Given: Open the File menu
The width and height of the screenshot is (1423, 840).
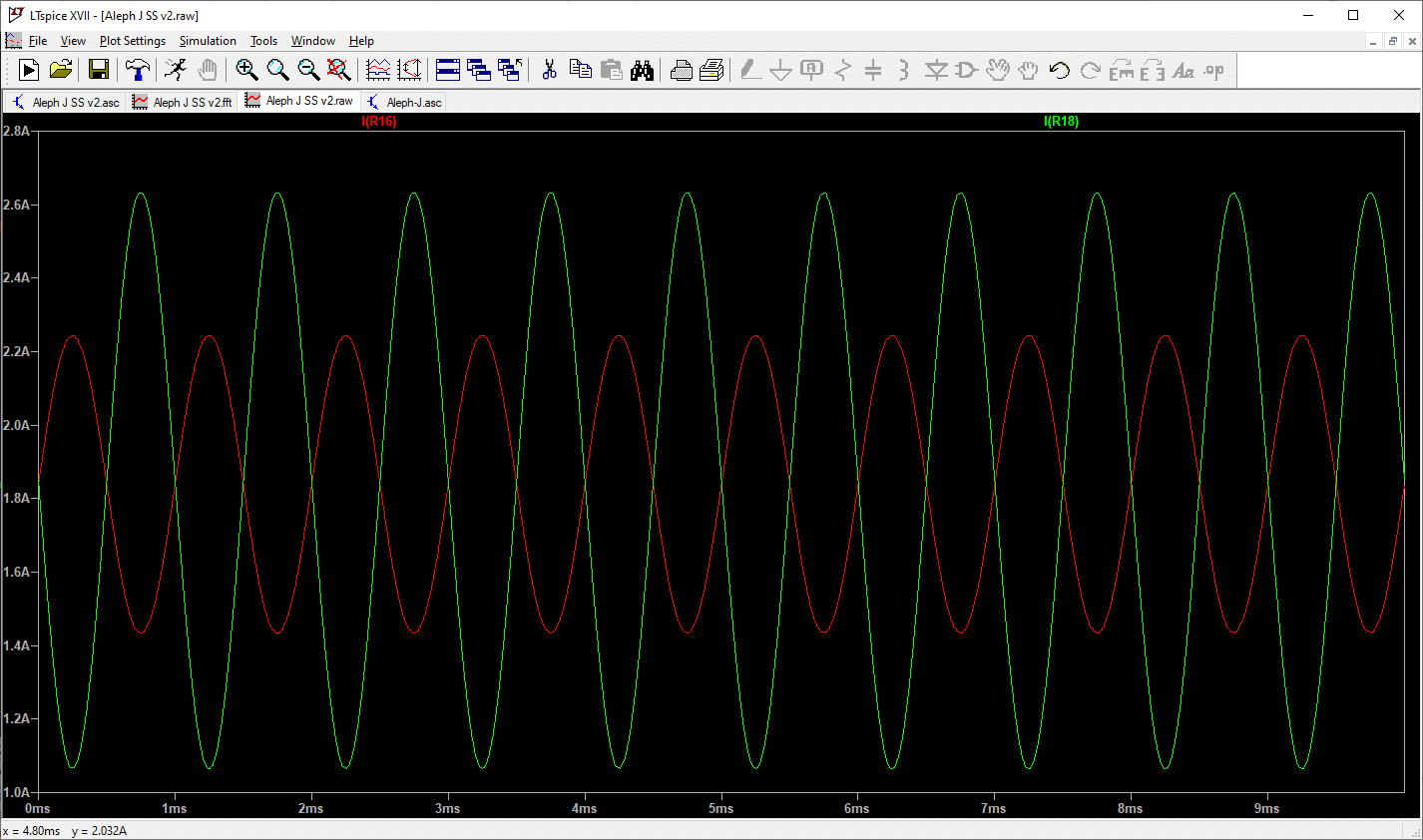Looking at the screenshot, I should tap(38, 41).
